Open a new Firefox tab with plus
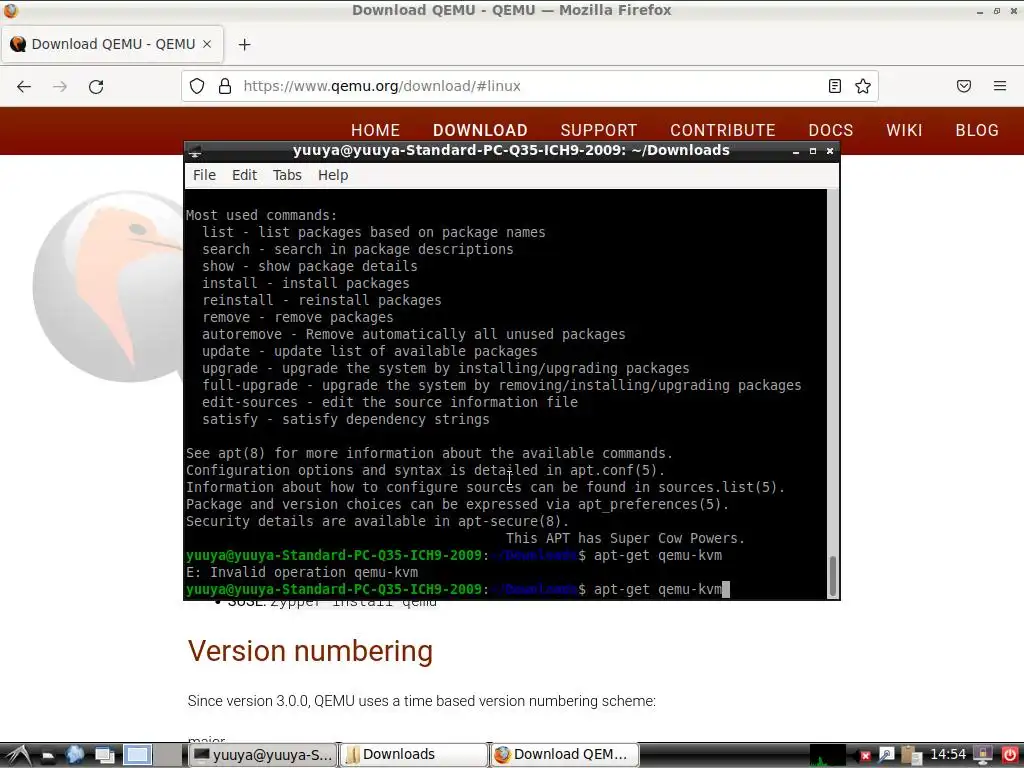Image resolution: width=1024 pixels, height=768 pixels. point(244,44)
